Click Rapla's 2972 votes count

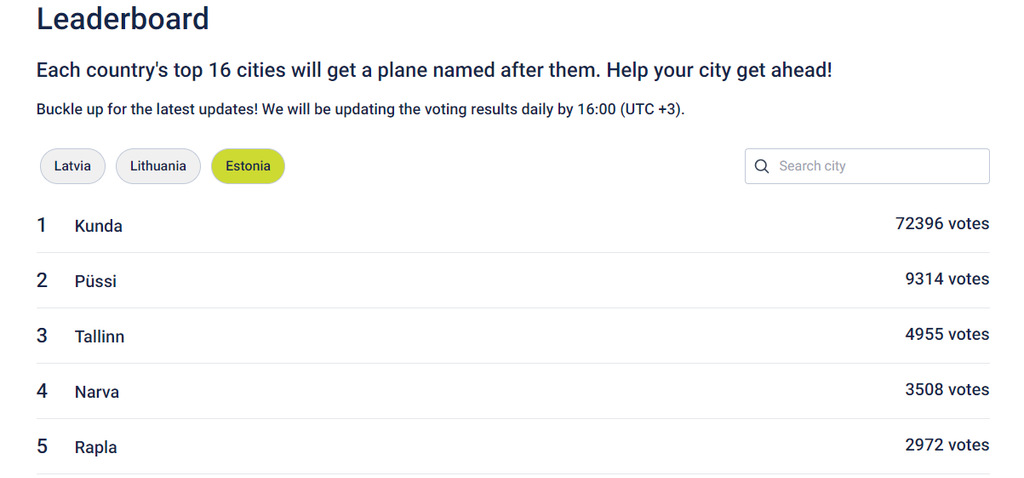point(946,445)
